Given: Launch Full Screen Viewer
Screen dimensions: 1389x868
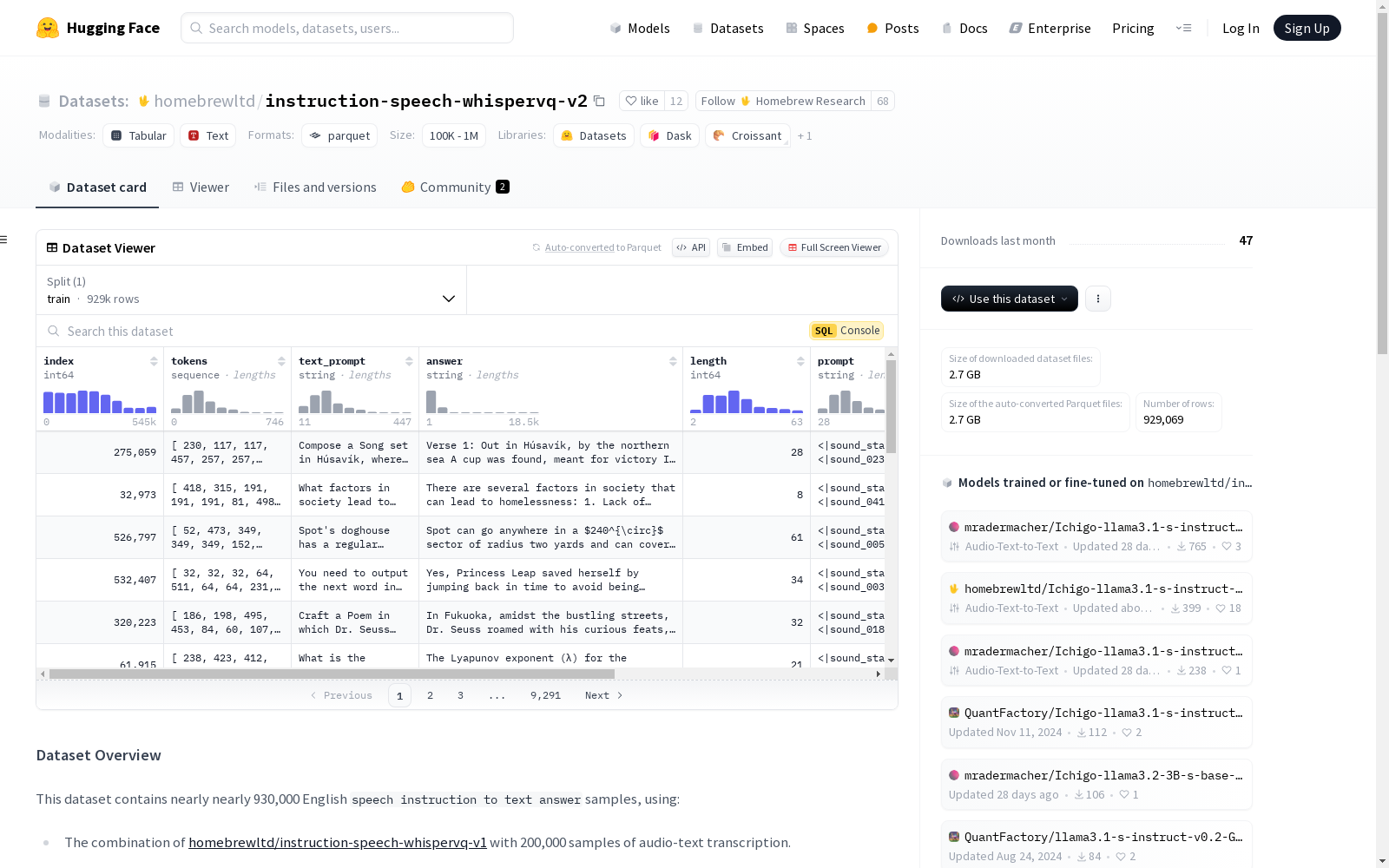Looking at the screenshot, I should 834,247.
